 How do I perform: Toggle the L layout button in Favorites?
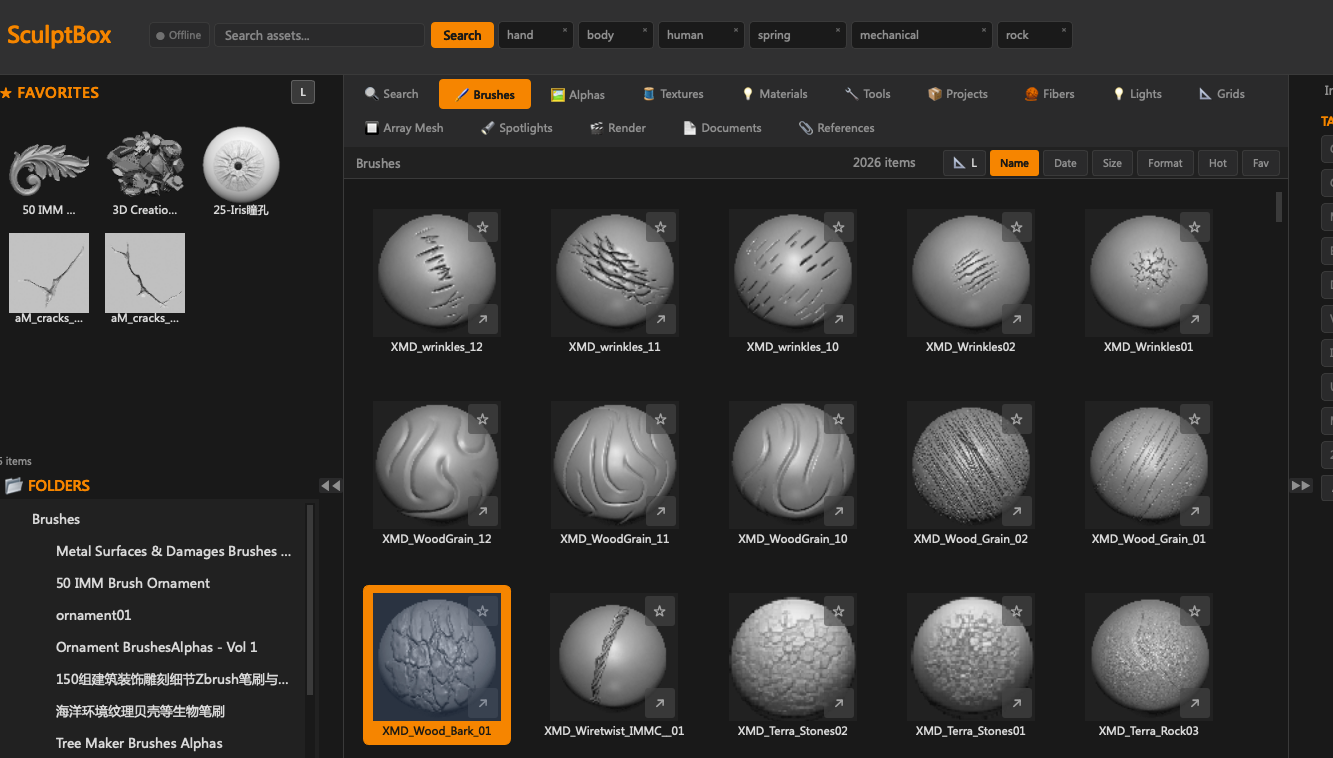click(303, 93)
